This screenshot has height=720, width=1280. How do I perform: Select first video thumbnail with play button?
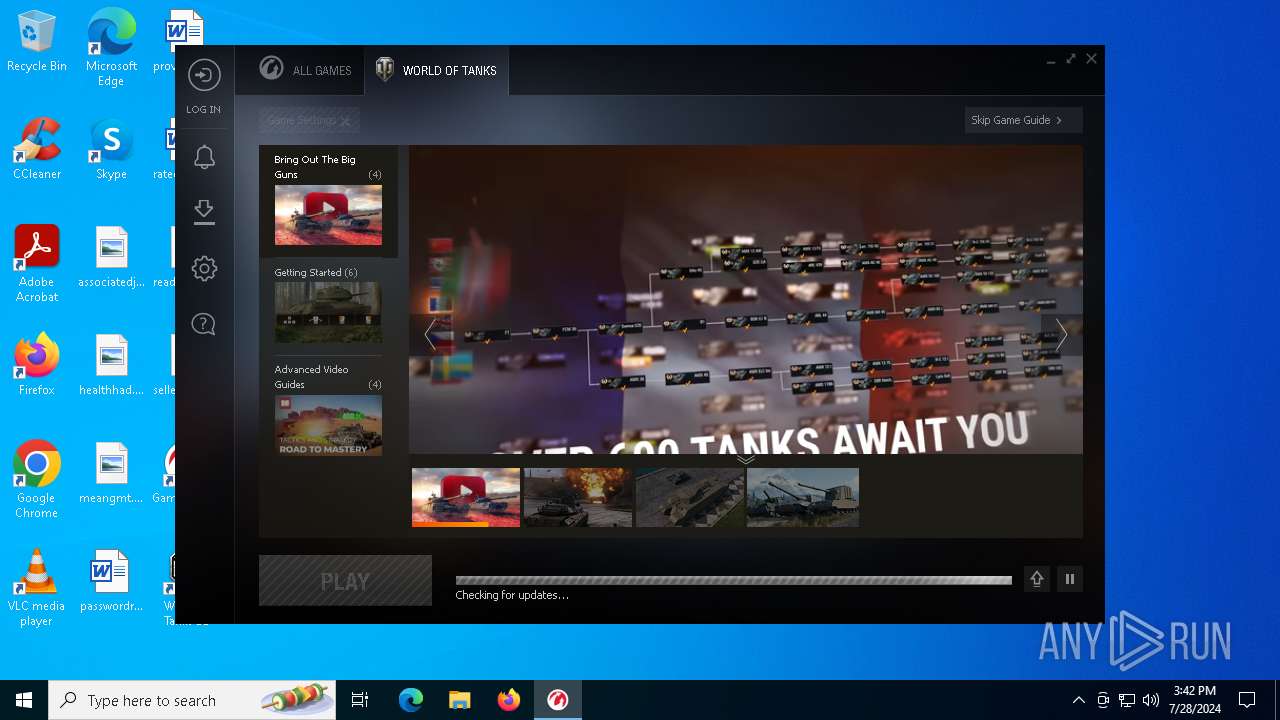pos(466,497)
